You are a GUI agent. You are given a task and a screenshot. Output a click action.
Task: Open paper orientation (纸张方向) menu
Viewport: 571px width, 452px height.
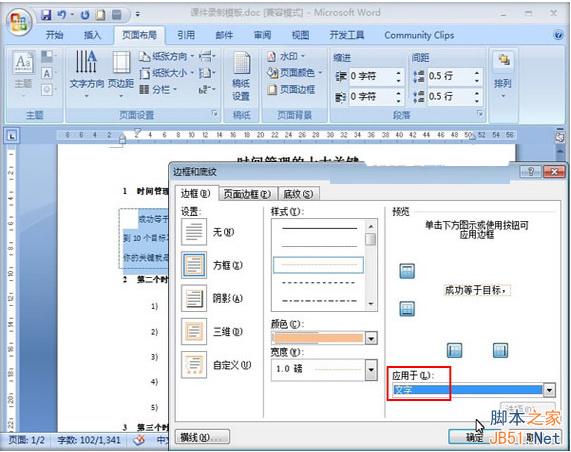(x=166, y=56)
